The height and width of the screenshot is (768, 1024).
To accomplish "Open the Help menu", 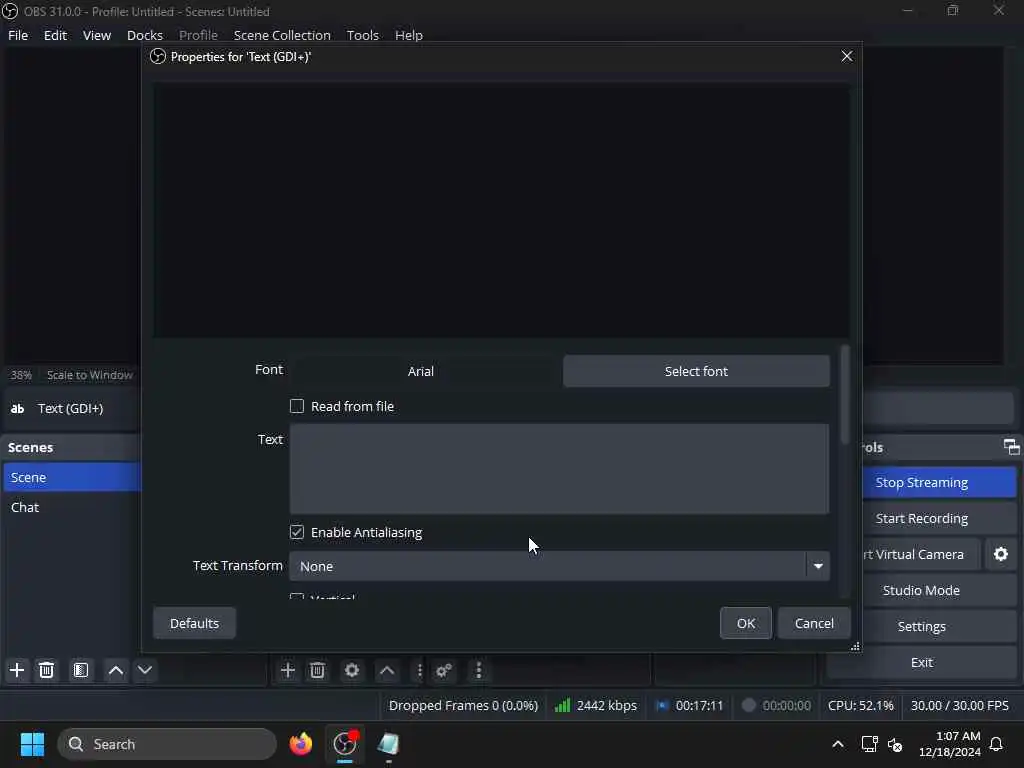I will (x=409, y=35).
